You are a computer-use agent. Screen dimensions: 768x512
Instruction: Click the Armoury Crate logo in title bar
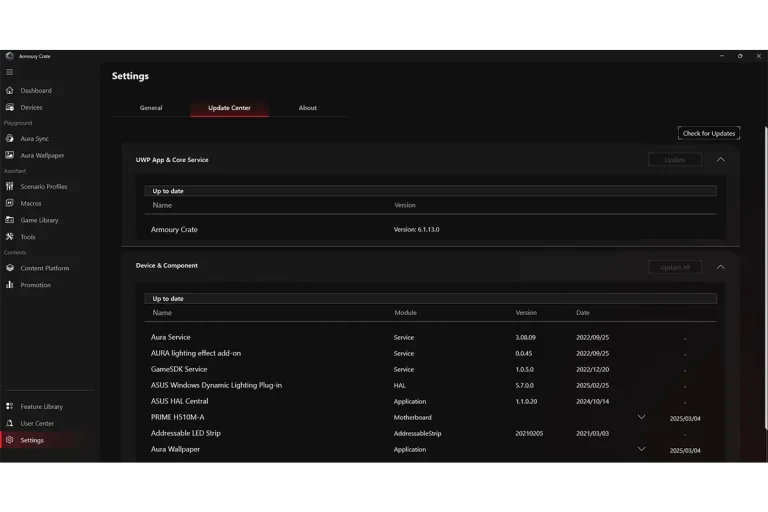[x=9, y=56]
